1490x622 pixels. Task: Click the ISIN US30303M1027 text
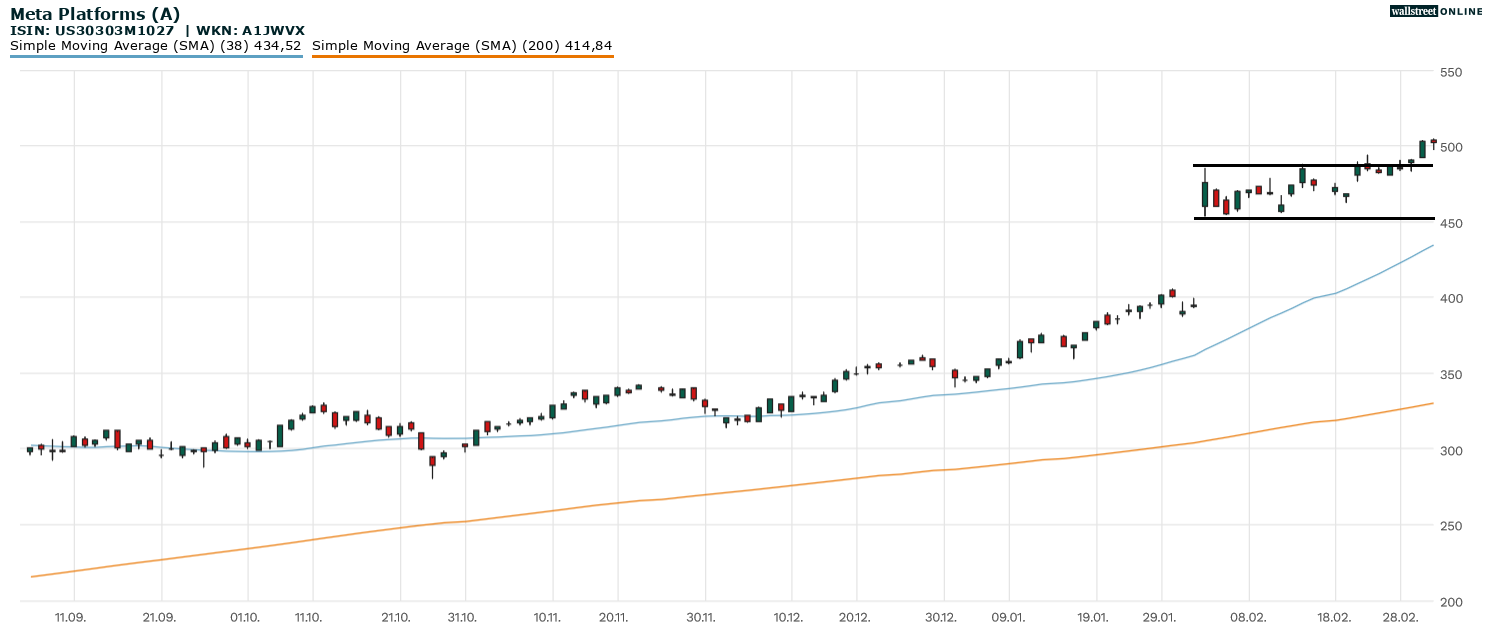coord(92,31)
